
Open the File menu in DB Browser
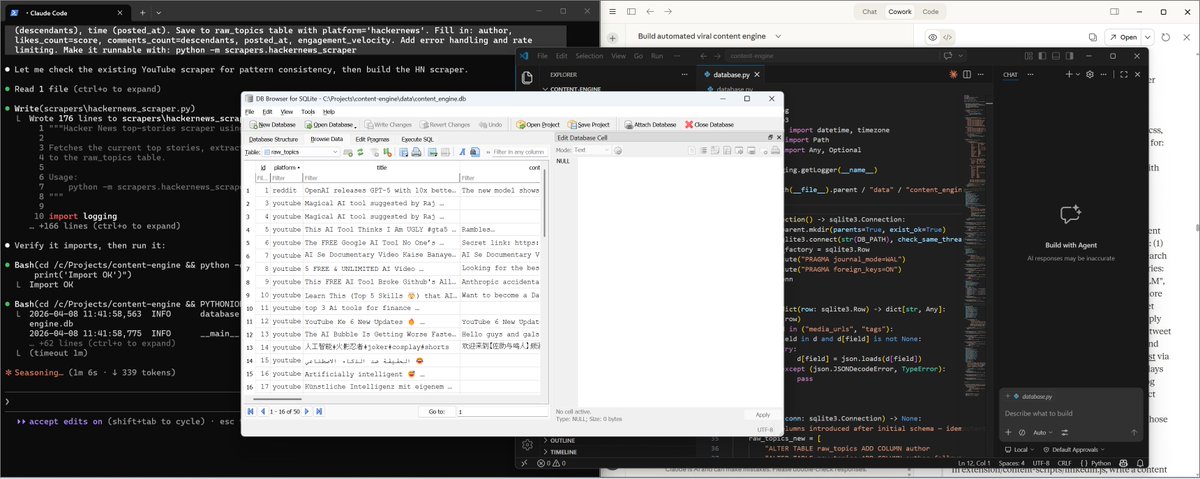point(250,112)
